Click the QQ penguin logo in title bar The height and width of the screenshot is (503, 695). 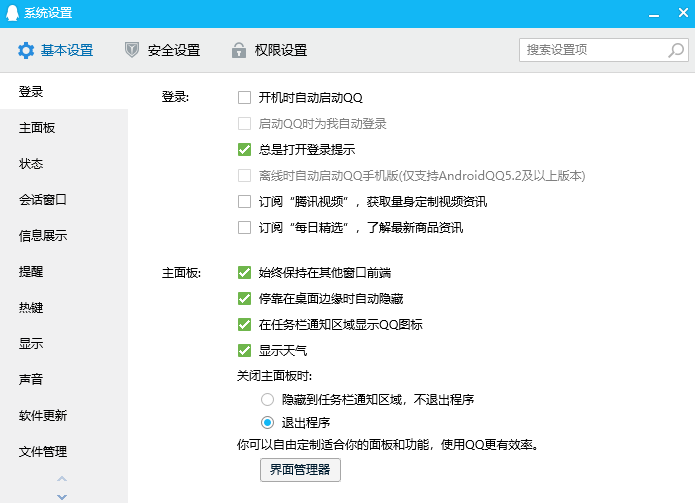point(12,13)
